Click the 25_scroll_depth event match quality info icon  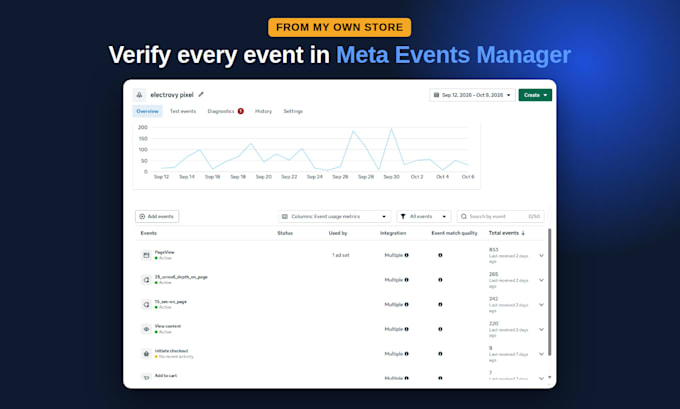coord(440,280)
